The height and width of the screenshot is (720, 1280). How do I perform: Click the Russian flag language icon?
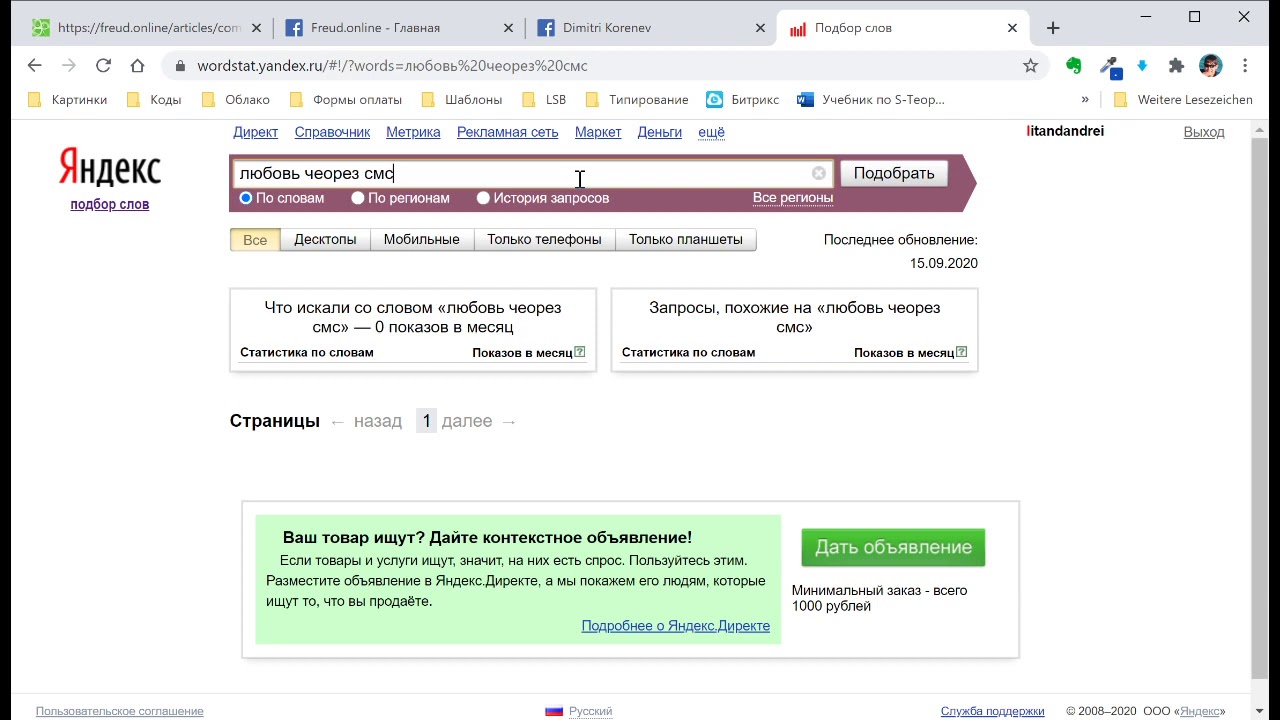554,711
